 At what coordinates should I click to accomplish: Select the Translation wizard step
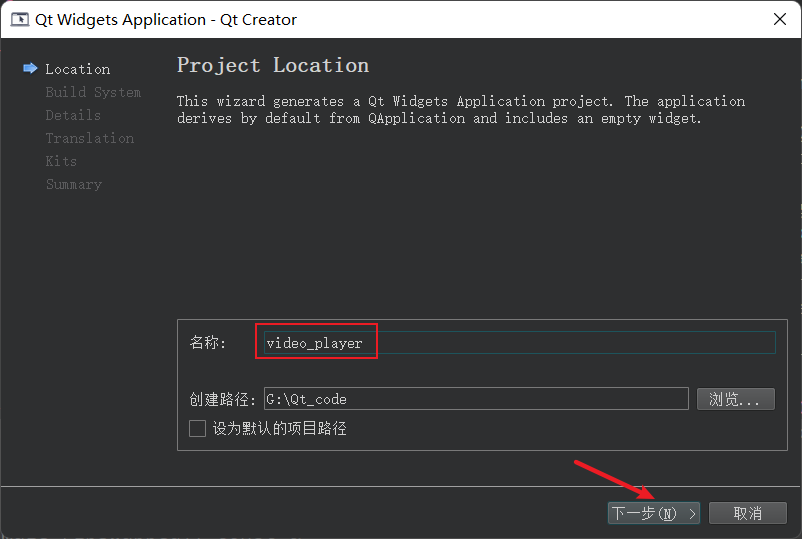coord(90,138)
